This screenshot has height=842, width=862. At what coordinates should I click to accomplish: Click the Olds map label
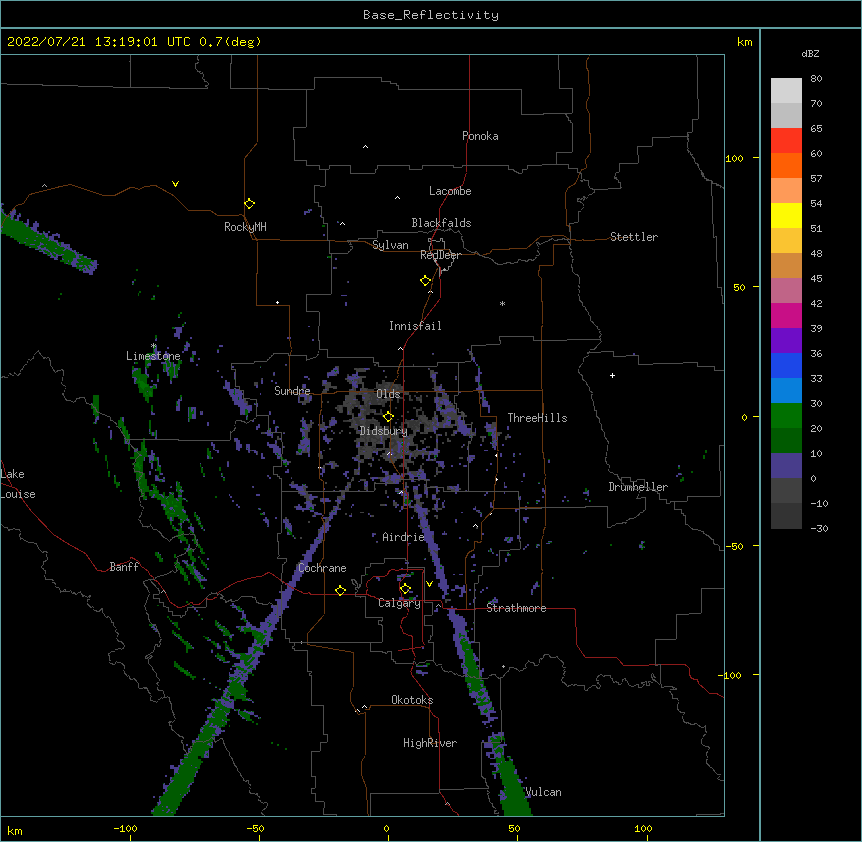point(388,394)
